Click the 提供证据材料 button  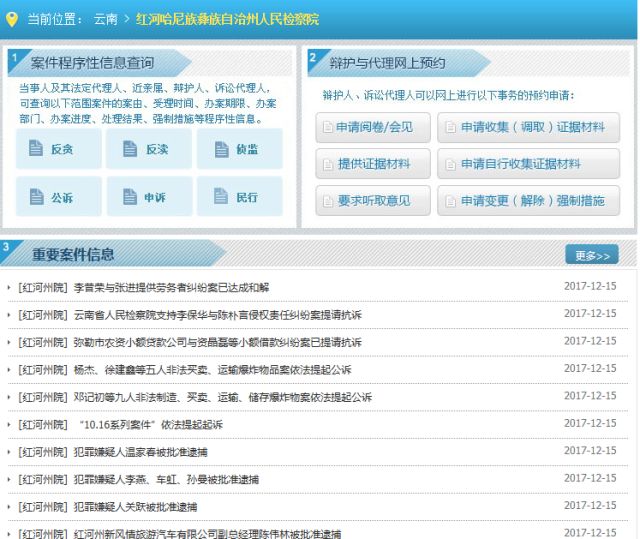pos(373,164)
